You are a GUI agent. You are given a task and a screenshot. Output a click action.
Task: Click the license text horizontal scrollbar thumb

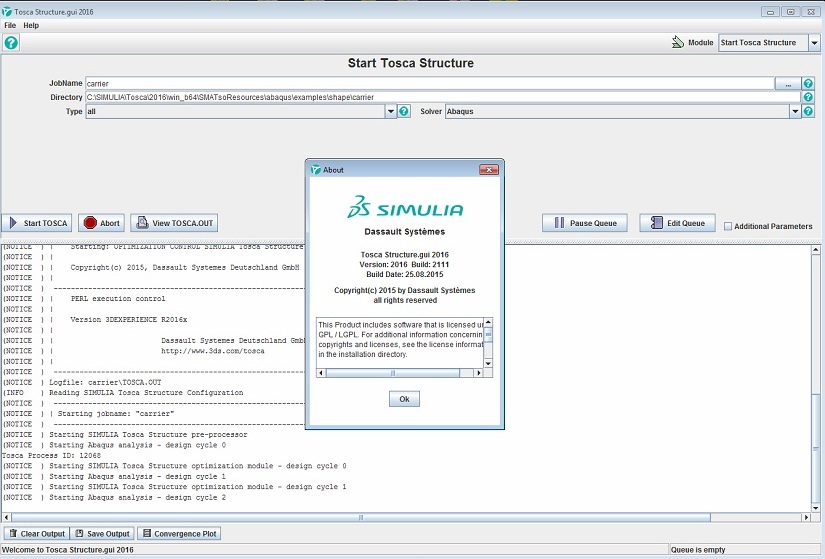393,373
